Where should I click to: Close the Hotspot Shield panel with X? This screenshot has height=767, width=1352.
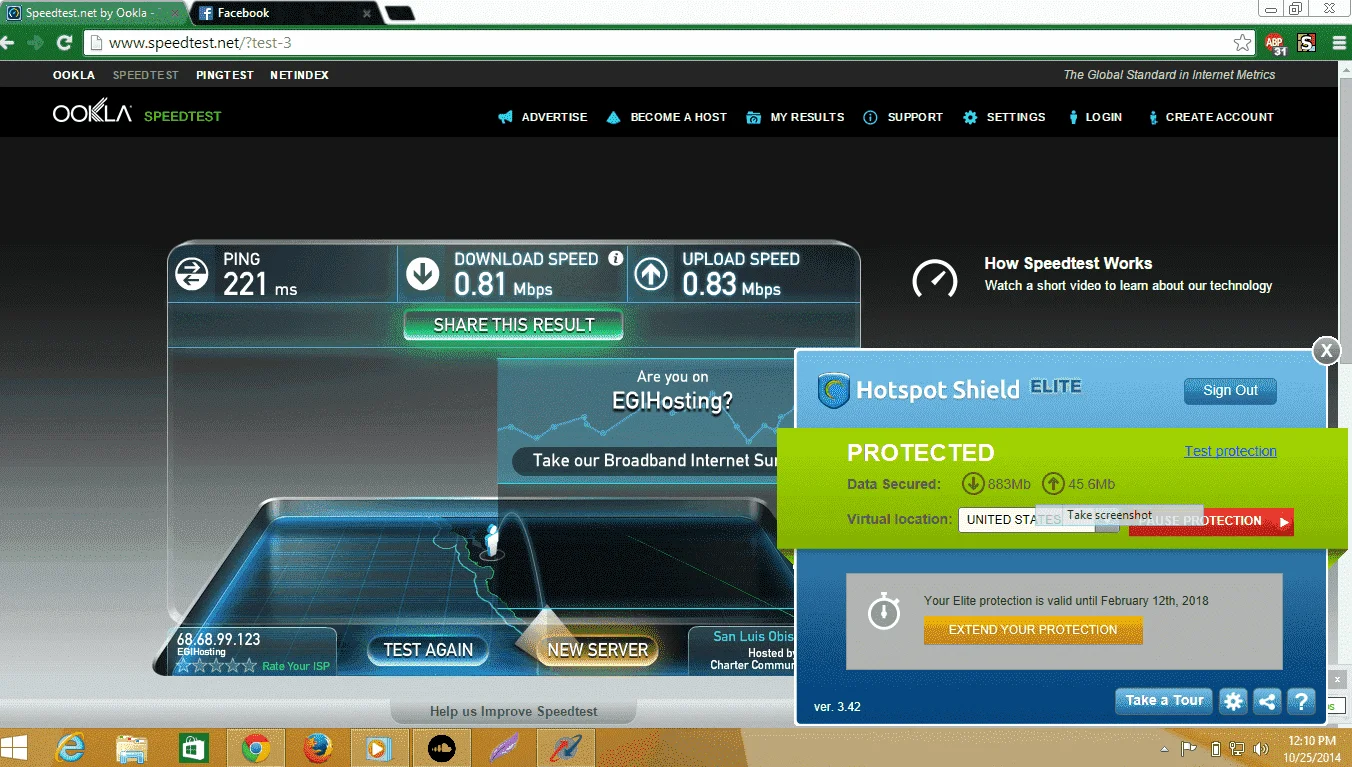(1326, 350)
